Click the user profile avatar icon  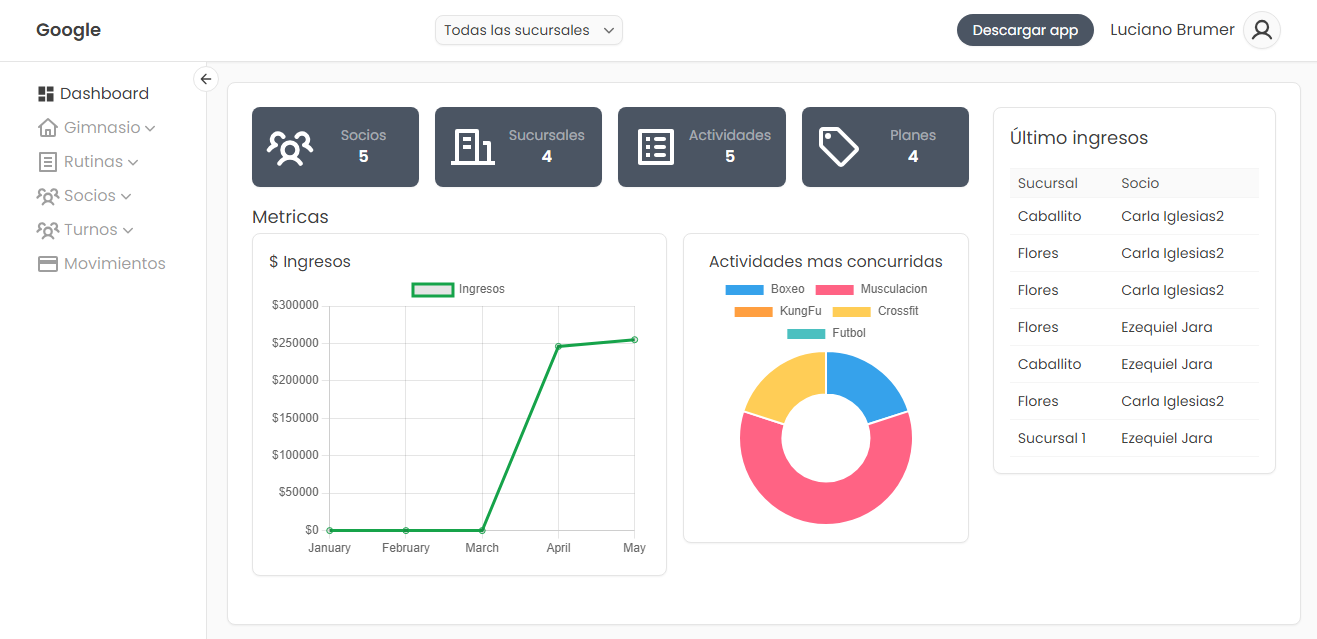pyautogui.click(x=1262, y=30)
